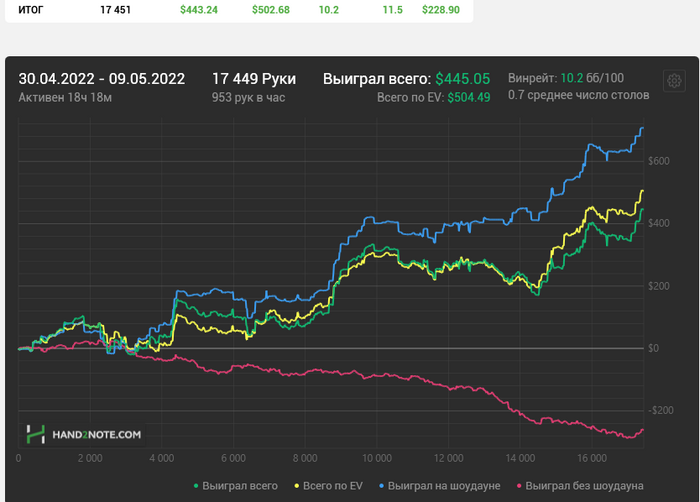Click the $228.90 cell in the totals row
Screen dimensions: 700x502
click(x=441, y=10)
